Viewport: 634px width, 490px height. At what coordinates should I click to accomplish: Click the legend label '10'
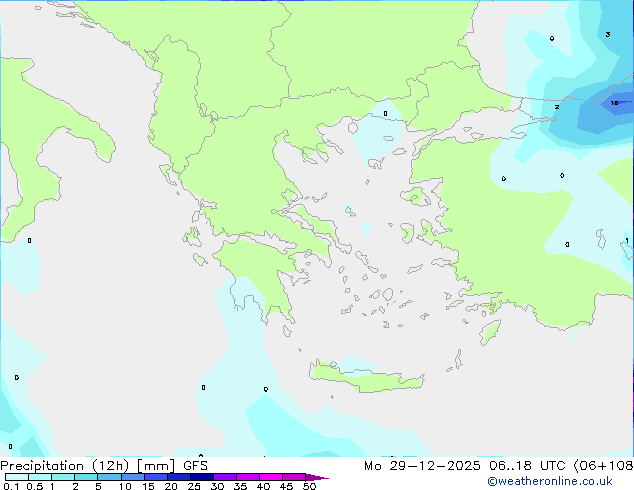tap(125, 486)
